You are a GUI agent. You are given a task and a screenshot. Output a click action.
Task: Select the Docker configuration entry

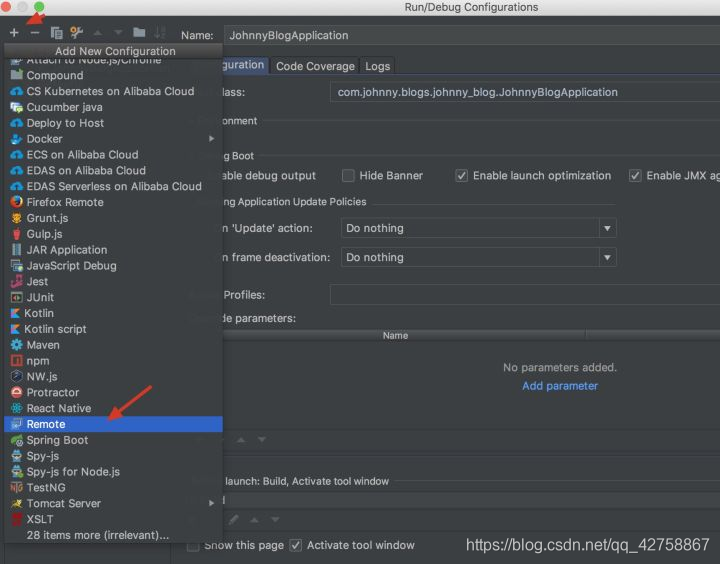coord(113,139)
